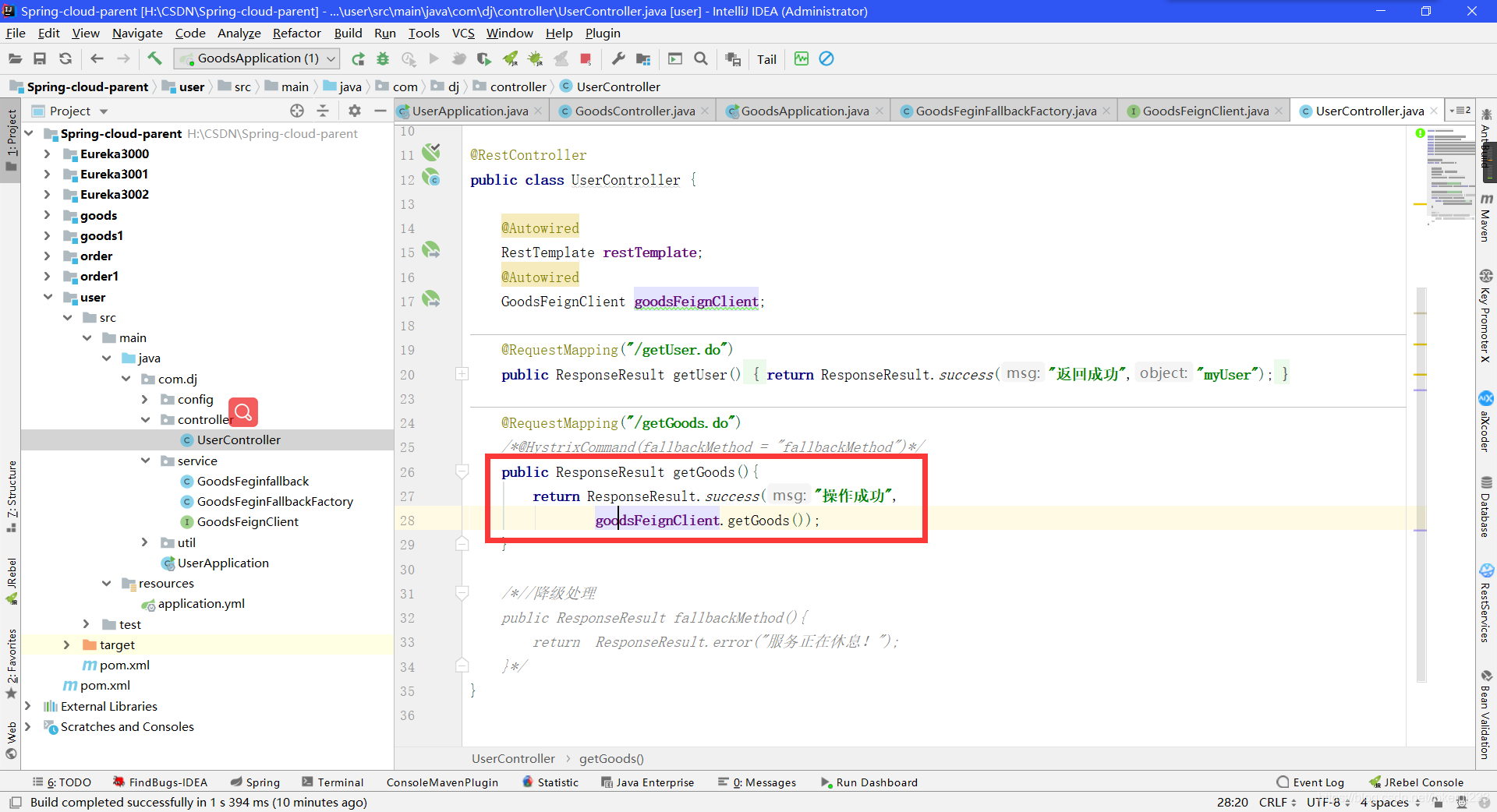Expand the Eureka3000 module

click(47, 154)
